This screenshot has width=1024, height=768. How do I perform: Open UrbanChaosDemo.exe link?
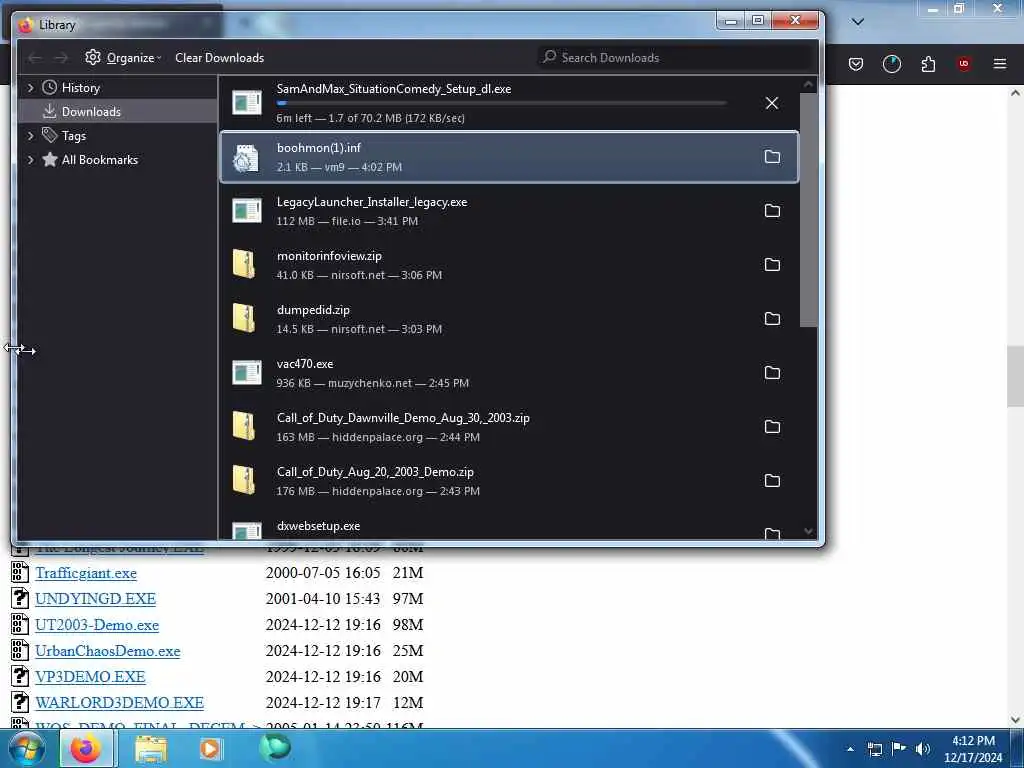108,651
